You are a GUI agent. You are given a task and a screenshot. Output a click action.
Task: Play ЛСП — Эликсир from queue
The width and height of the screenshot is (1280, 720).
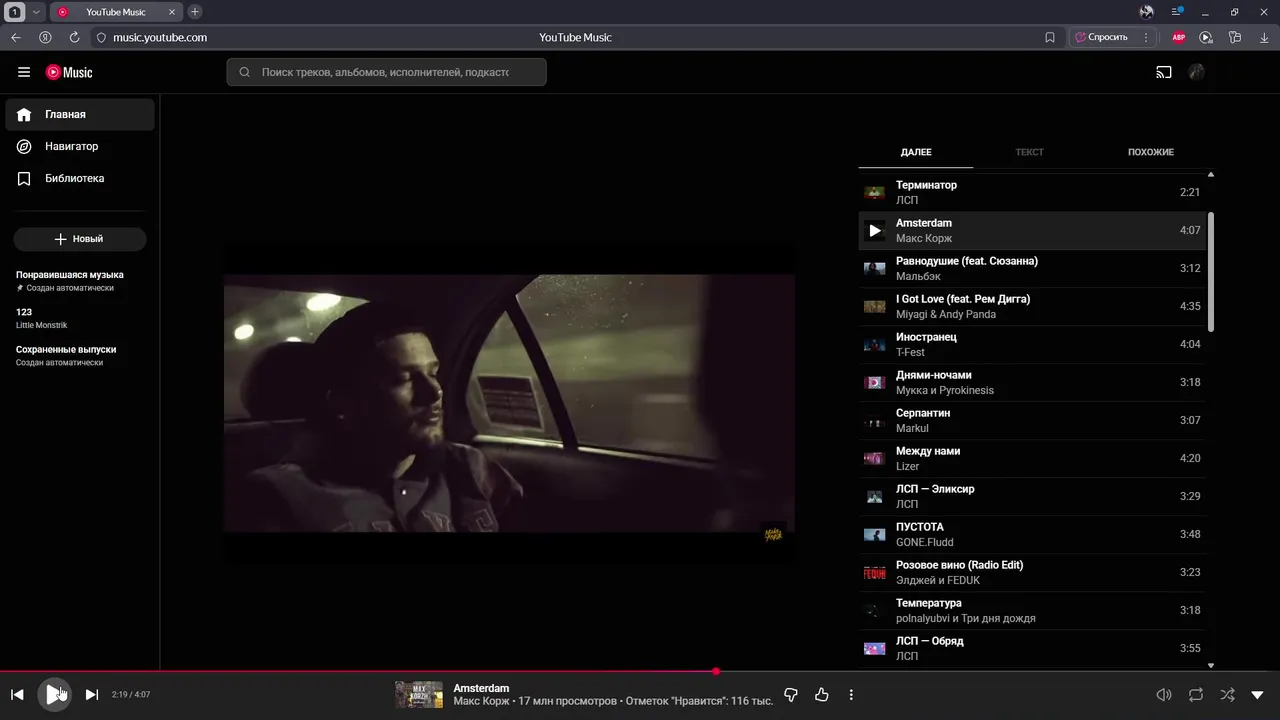coord(1033,496)
